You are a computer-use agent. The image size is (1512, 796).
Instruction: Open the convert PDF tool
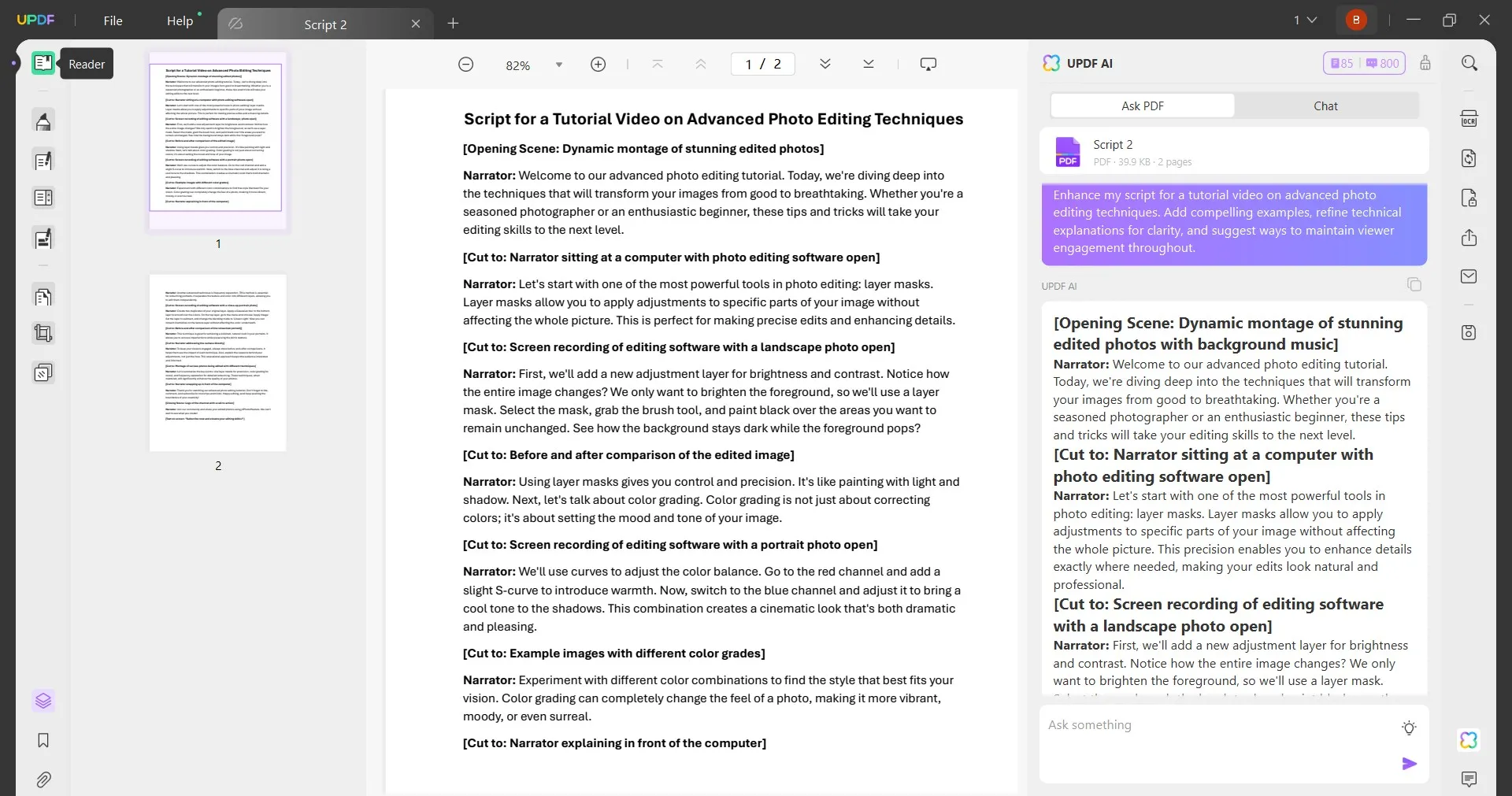[x=1469, y=158]
